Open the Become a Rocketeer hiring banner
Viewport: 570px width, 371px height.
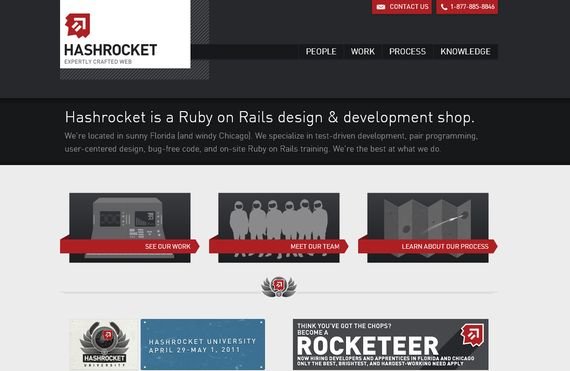tap(391, 344)
